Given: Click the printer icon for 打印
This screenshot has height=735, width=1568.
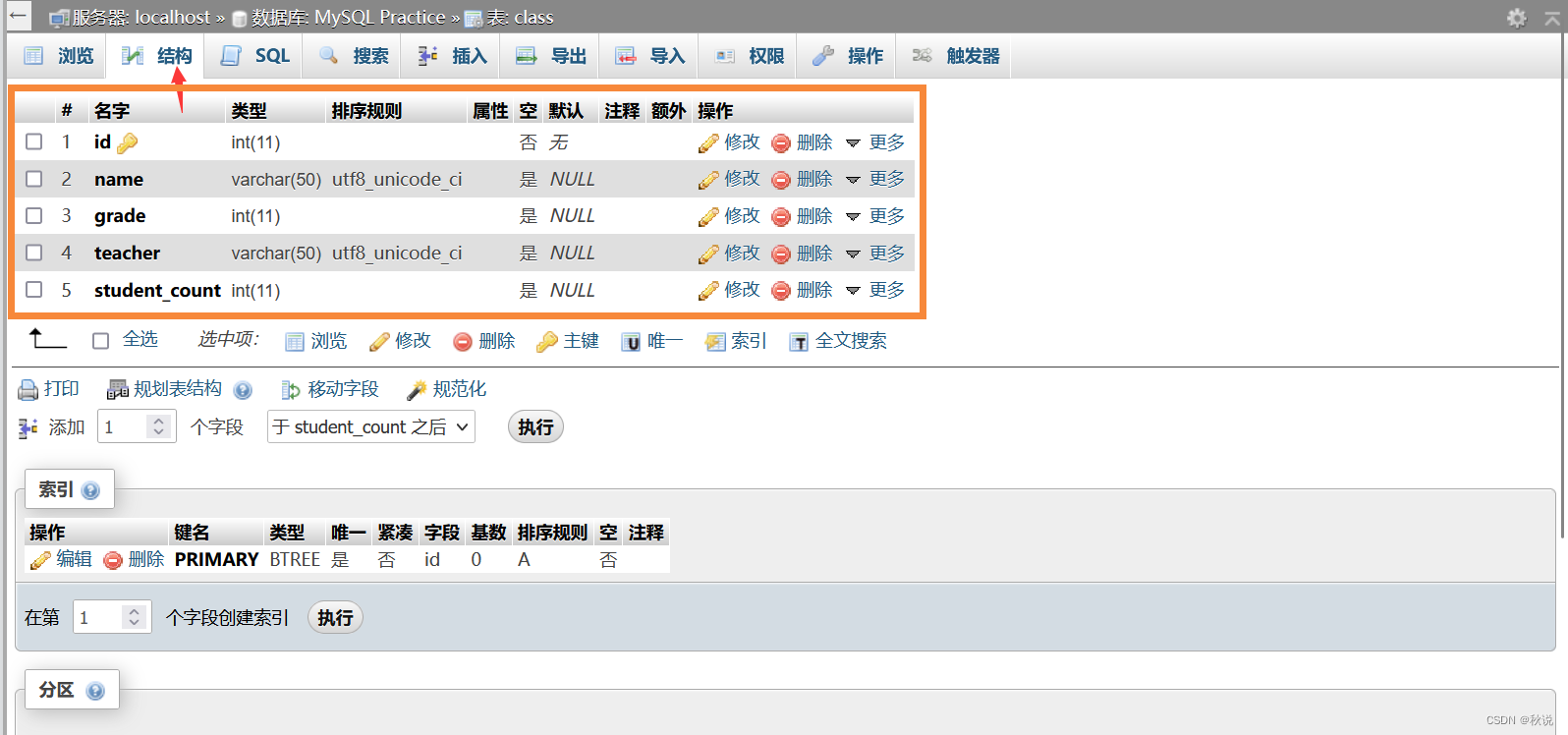Looking at the screenshot, I should click(28, 390).
